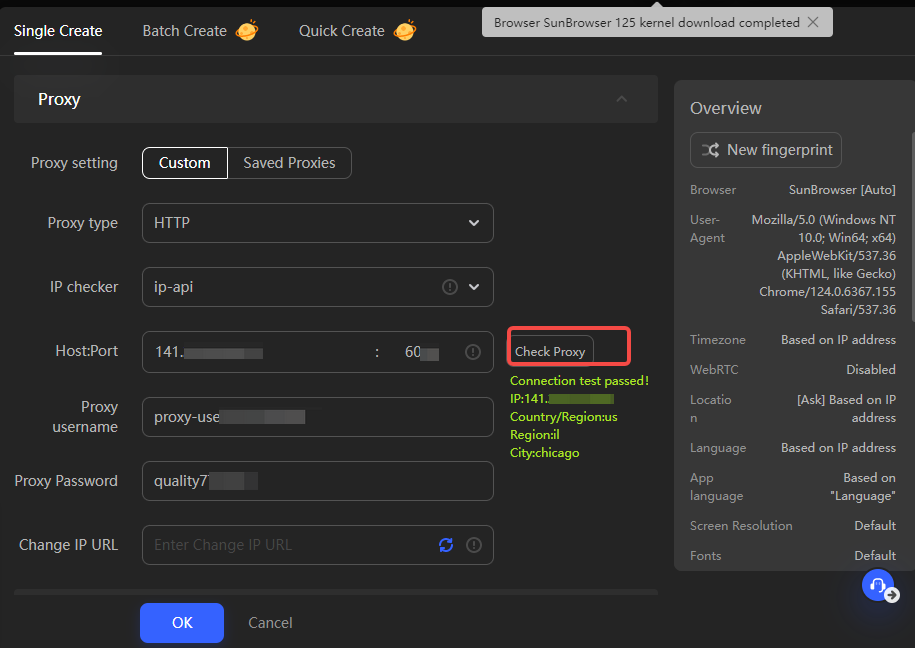Open the IP checker ip-api dropdown
Screen dimensions: 915x648
[x=317, y=287]
